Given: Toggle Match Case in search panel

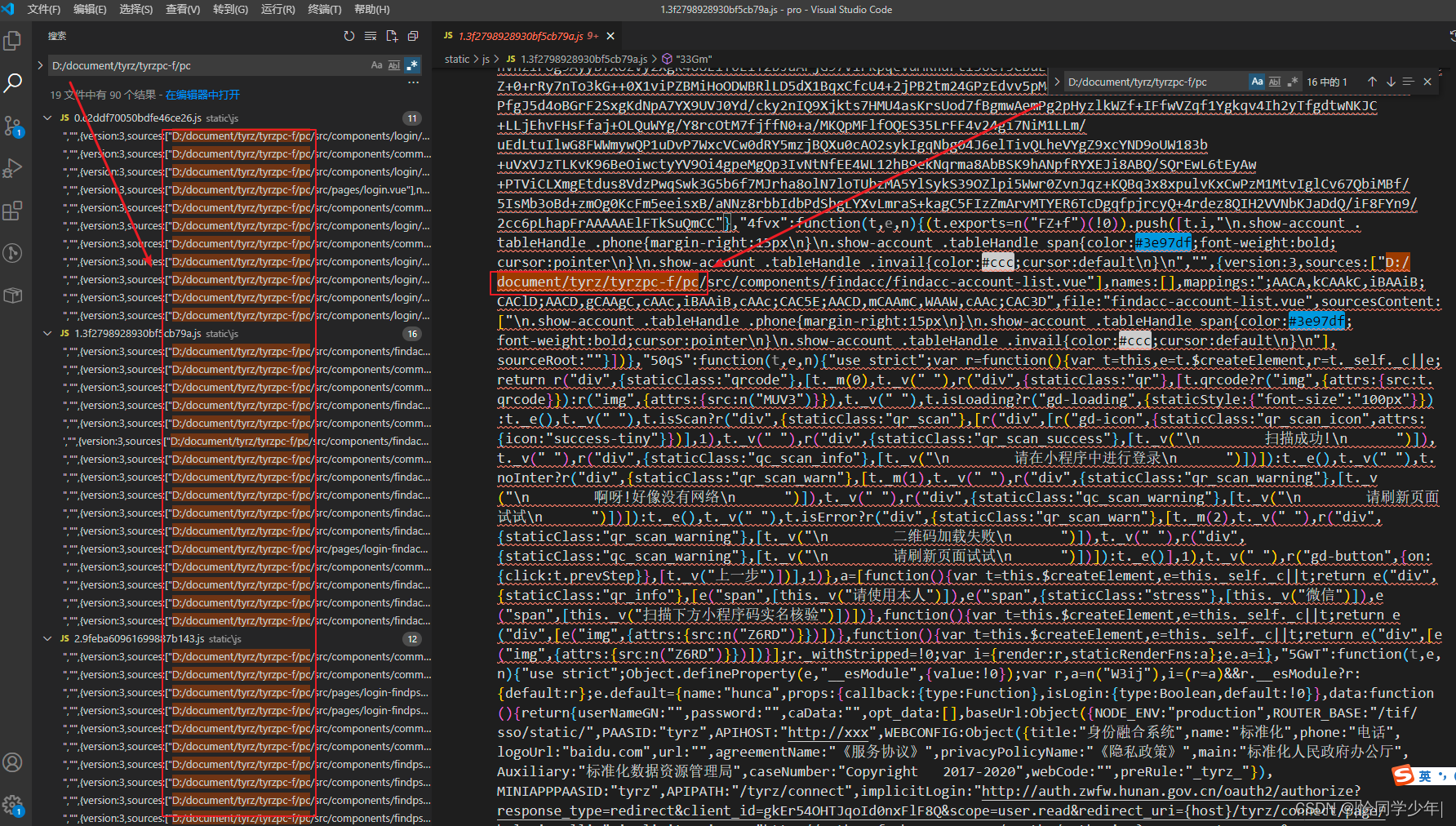Looking at the screenshot, I should (376, 65).
